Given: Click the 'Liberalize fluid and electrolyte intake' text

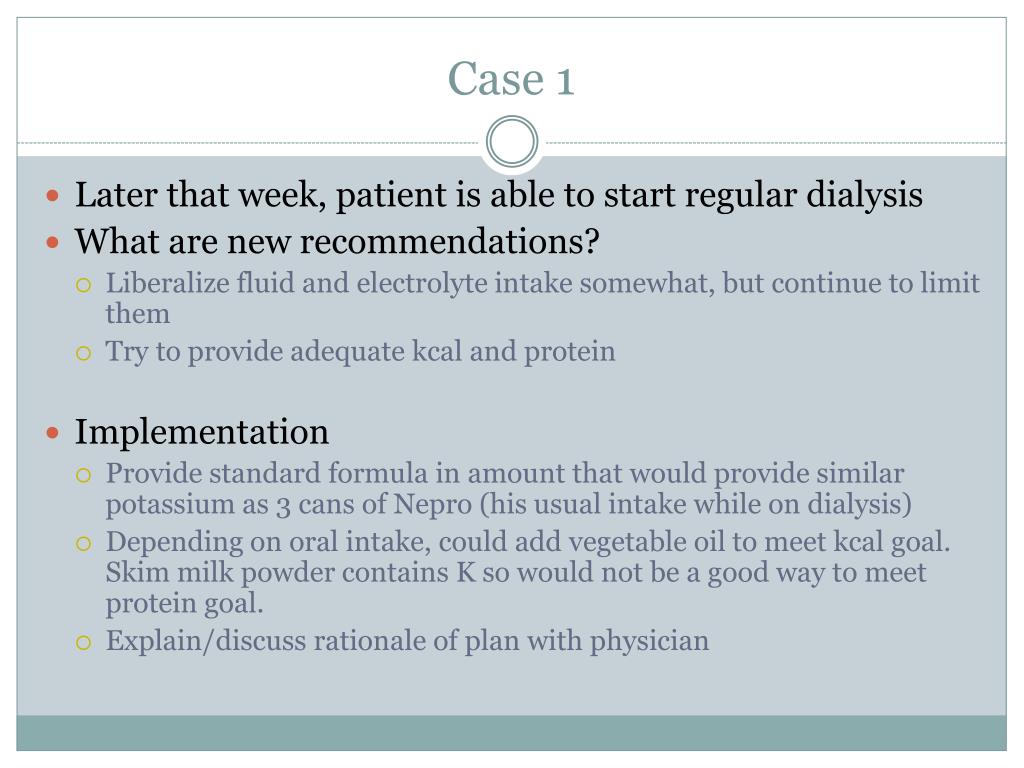Looking at the screenshot, I should (342, 283).
